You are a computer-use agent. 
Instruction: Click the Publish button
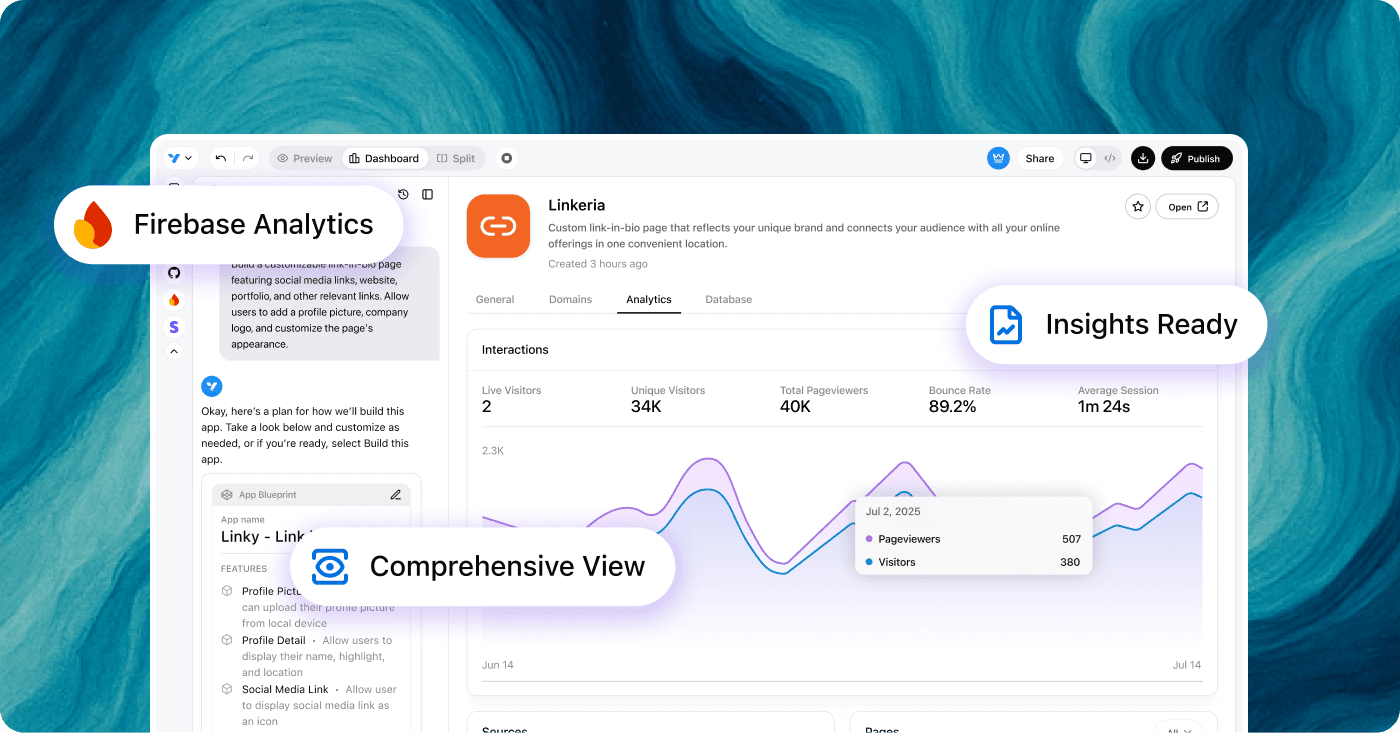click(1196, 158)
